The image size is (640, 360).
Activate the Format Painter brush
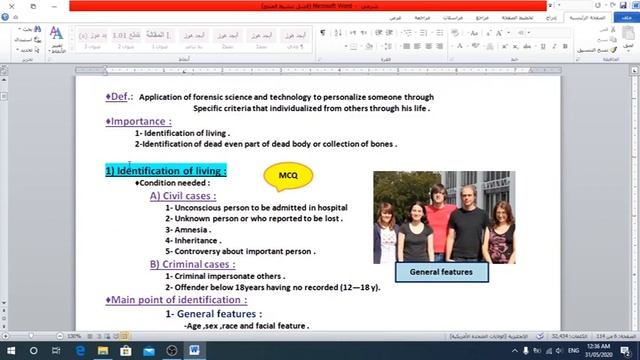(613, 50)
